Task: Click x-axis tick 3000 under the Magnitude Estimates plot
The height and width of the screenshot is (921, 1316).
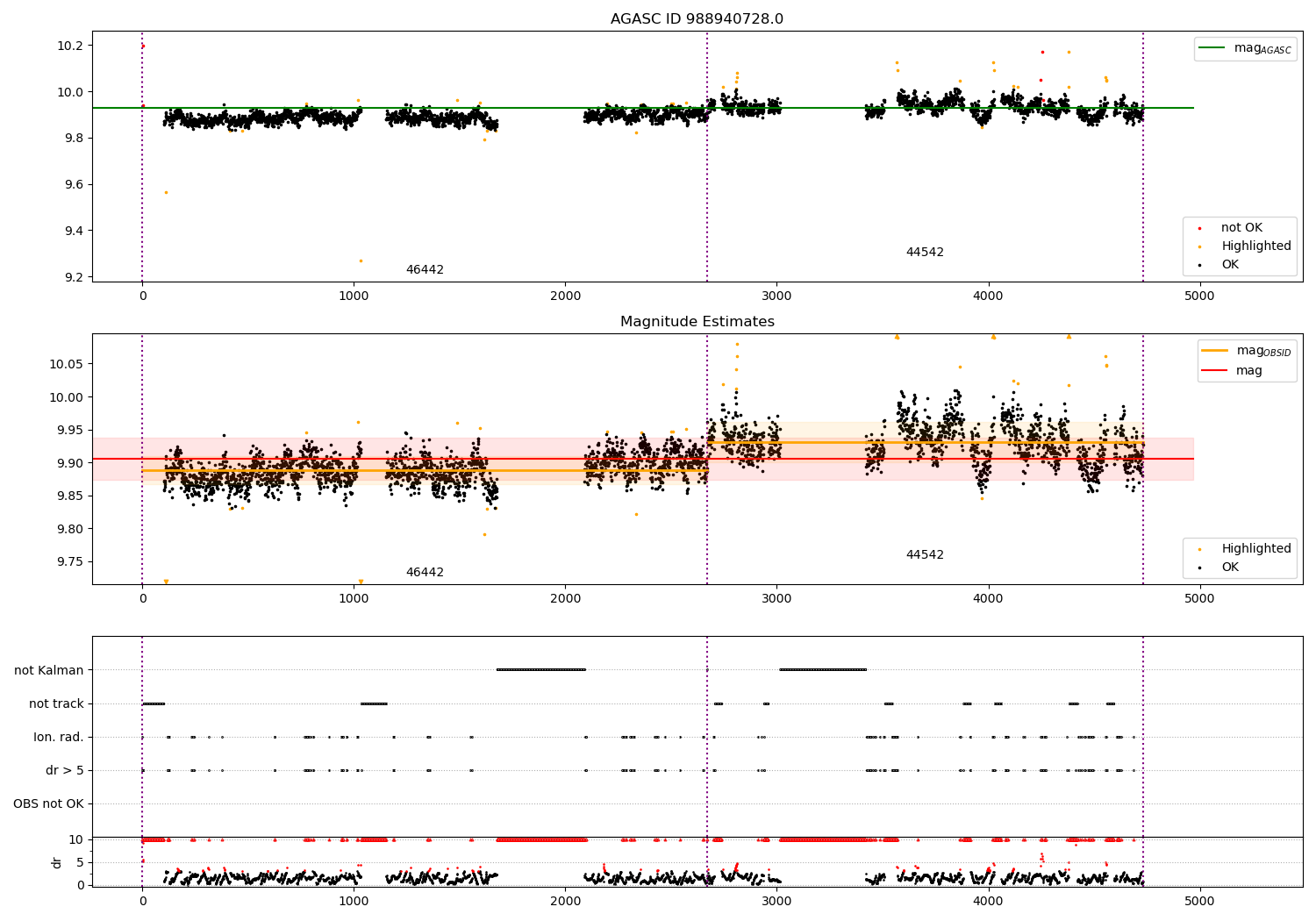Action: tap(776, 599)
